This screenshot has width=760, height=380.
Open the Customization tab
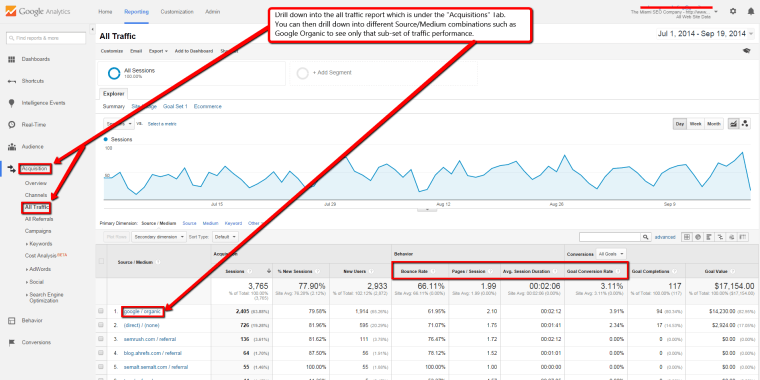click(x=177, y=12)
